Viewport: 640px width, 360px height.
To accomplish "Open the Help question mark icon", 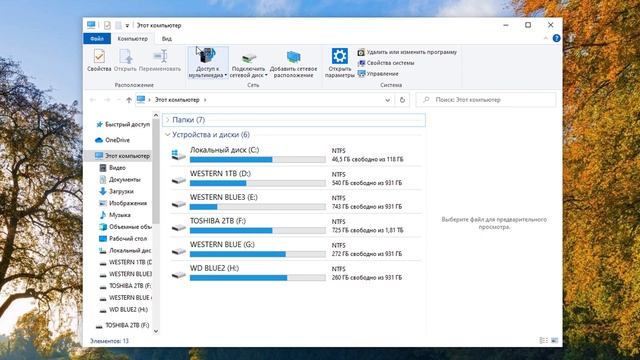I will (x=556, y=38).
